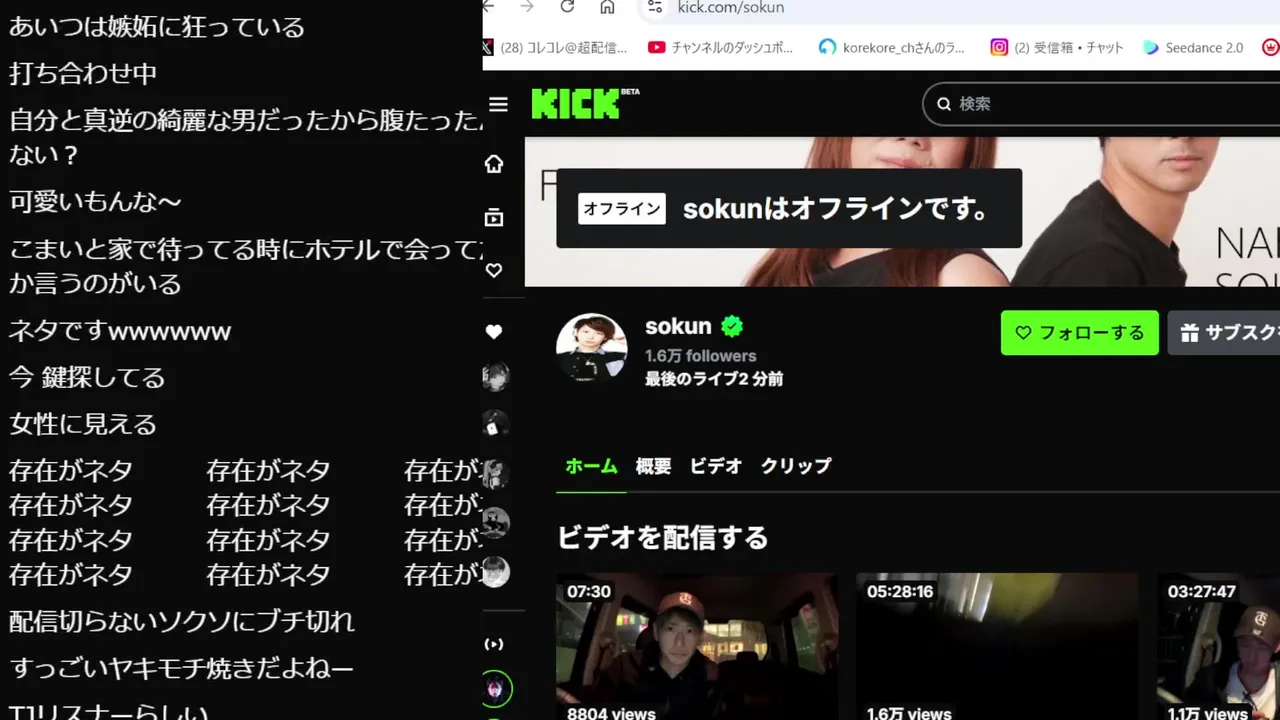
Task: Click the 1.6万 followers count
Action: [x=700, y=356]
